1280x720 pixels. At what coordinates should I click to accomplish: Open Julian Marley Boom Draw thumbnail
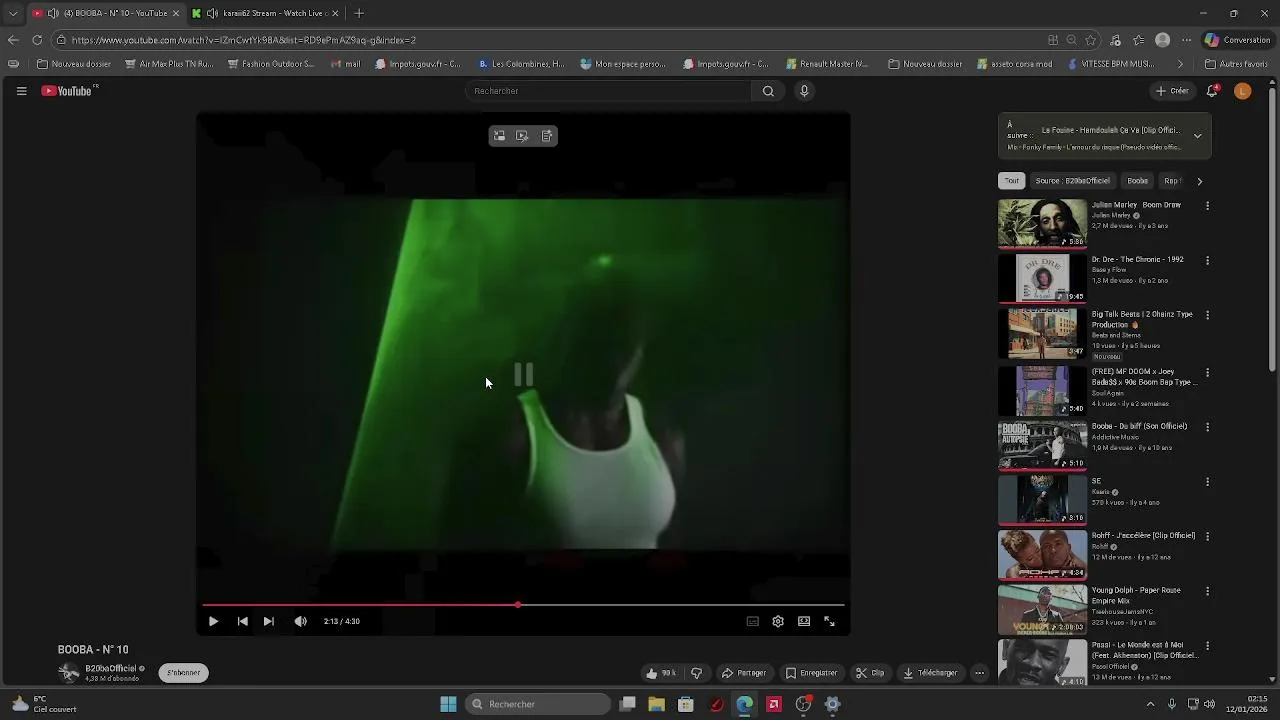click(1042, 223)
